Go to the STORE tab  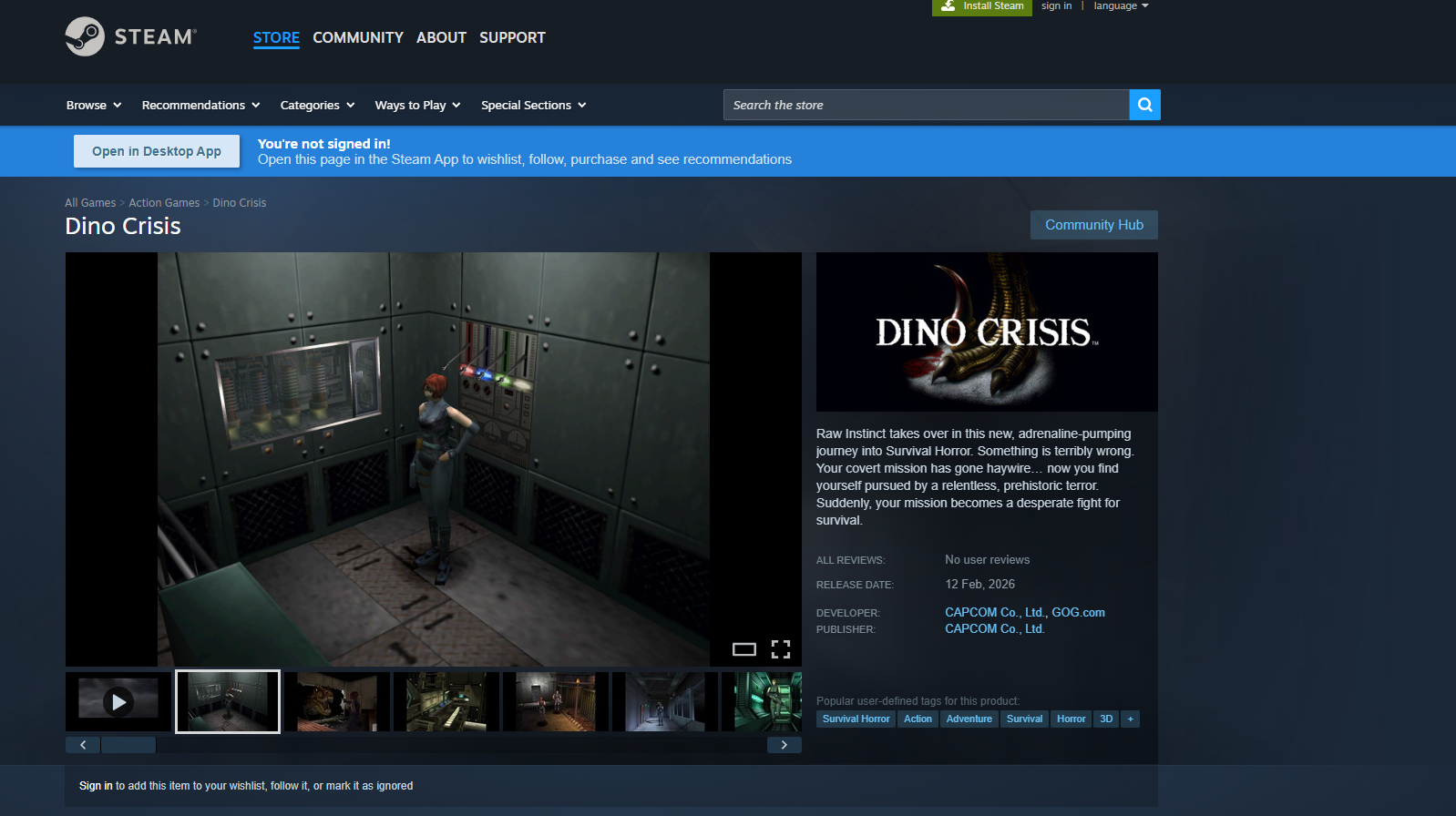point(276,37)
